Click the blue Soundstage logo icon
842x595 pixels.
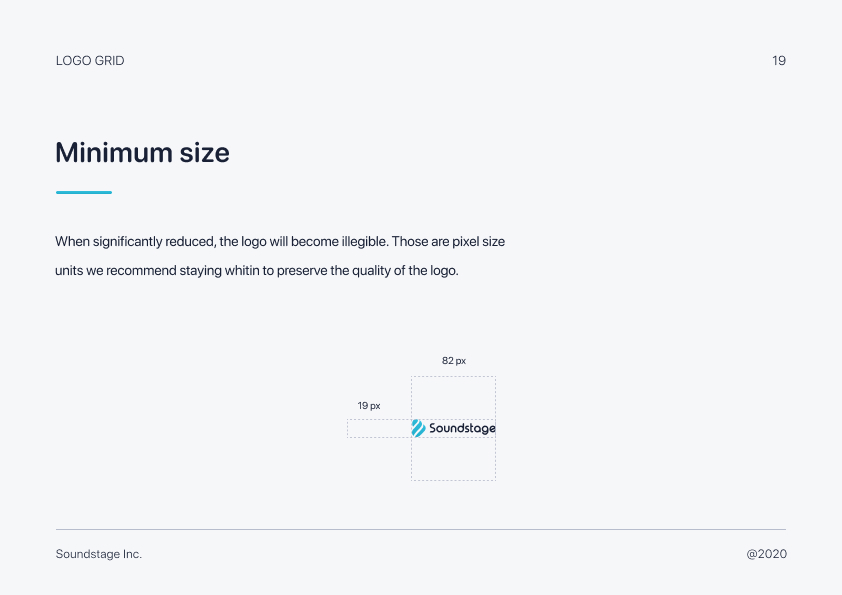coord(418,429)
